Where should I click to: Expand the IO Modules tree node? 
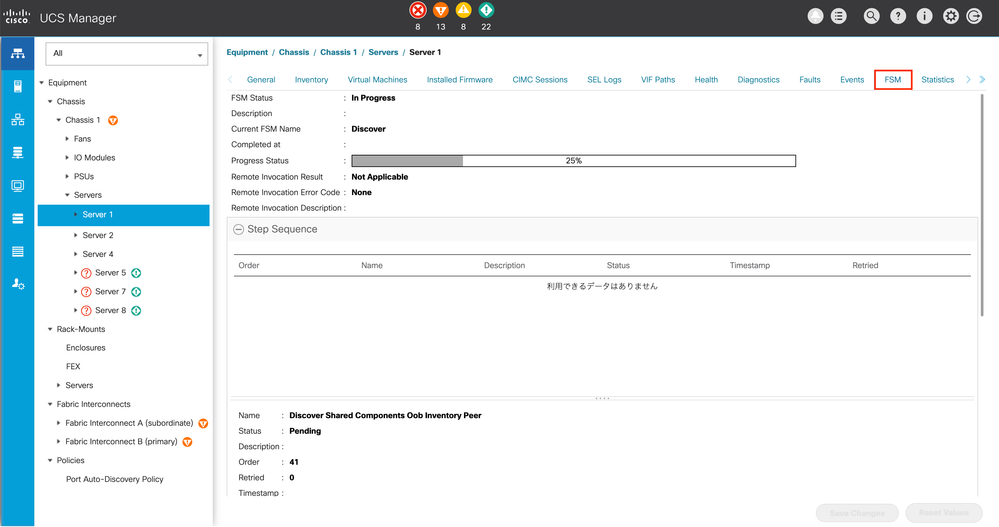67,157
